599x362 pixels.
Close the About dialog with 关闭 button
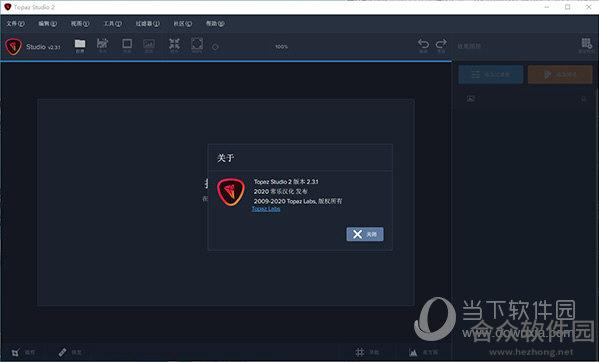click(x=365, y=234)
